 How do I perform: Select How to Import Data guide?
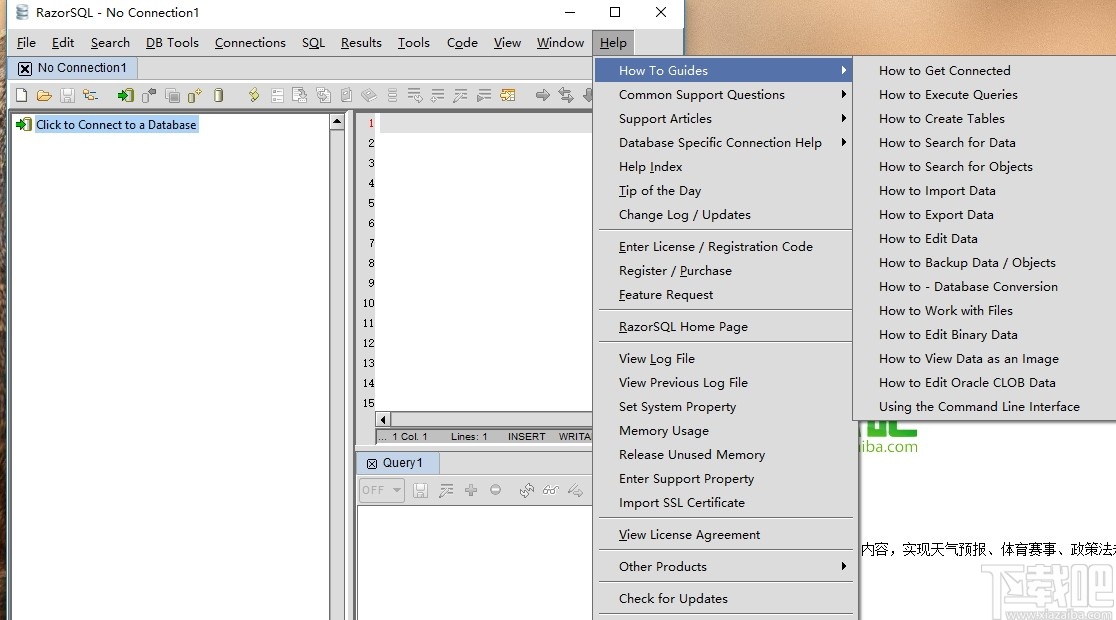click(x=937, y=191)
